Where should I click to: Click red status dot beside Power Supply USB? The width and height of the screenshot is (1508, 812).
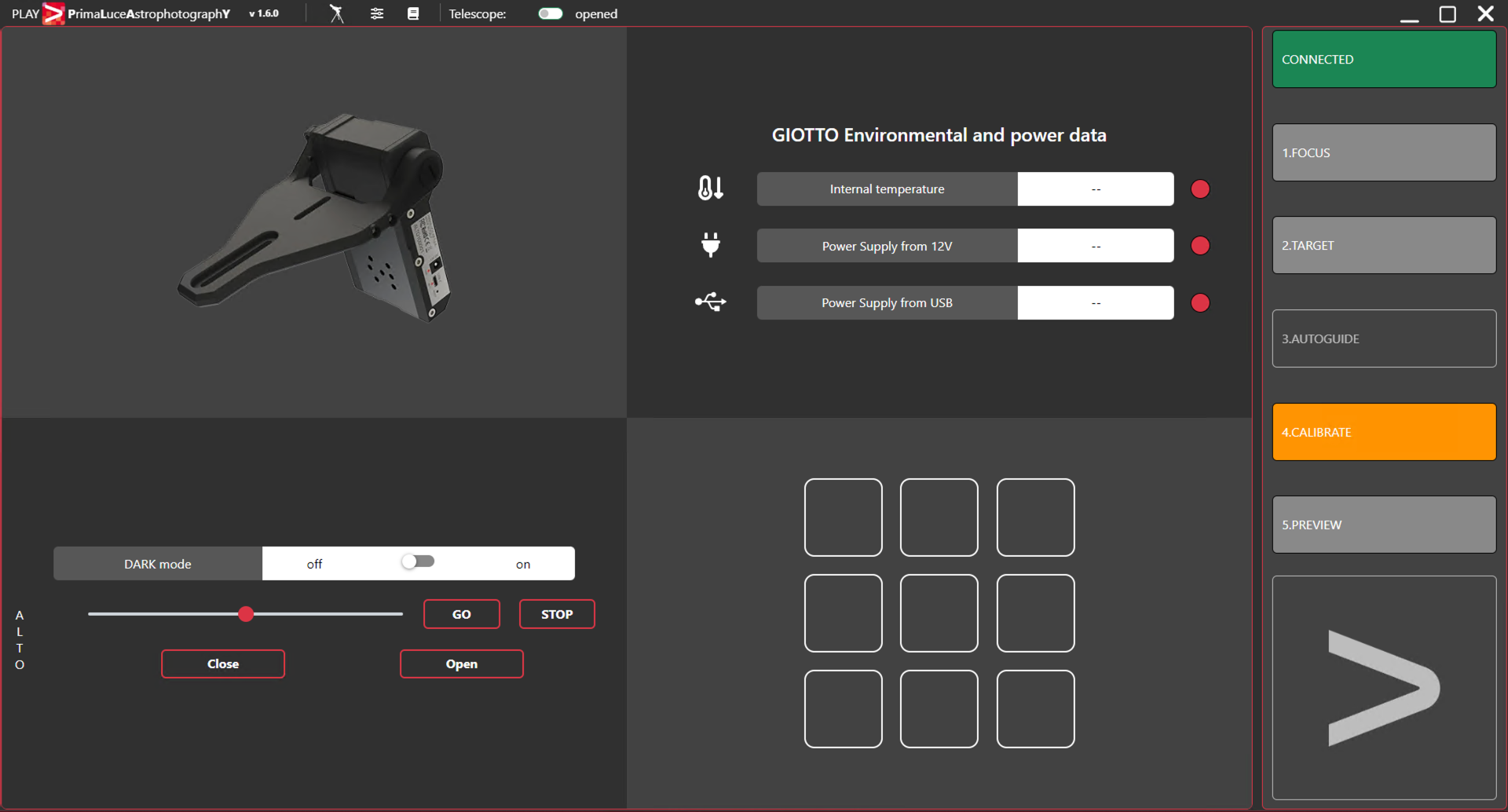(x=1200, y=303)
